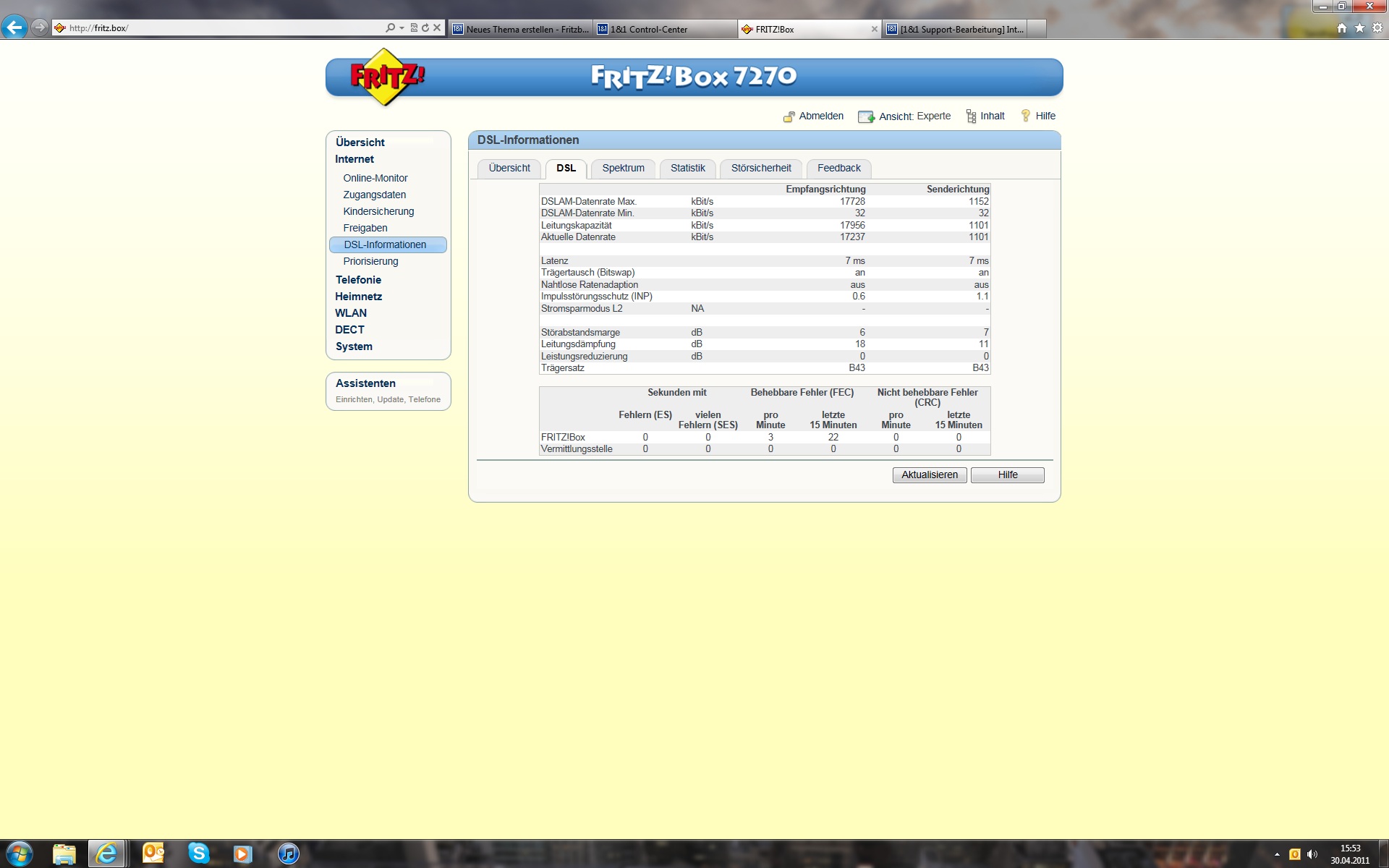Open Übersicht in the sidebar menu
Screen dimensions: 1389x868
360,142
